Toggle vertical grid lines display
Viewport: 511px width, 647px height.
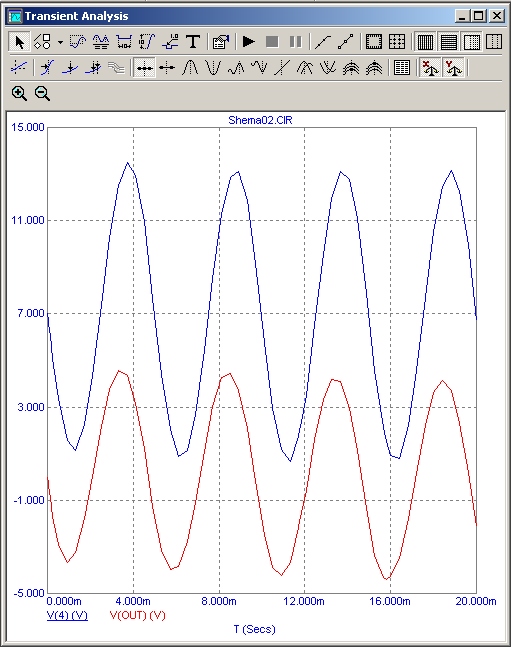(425, 42)
